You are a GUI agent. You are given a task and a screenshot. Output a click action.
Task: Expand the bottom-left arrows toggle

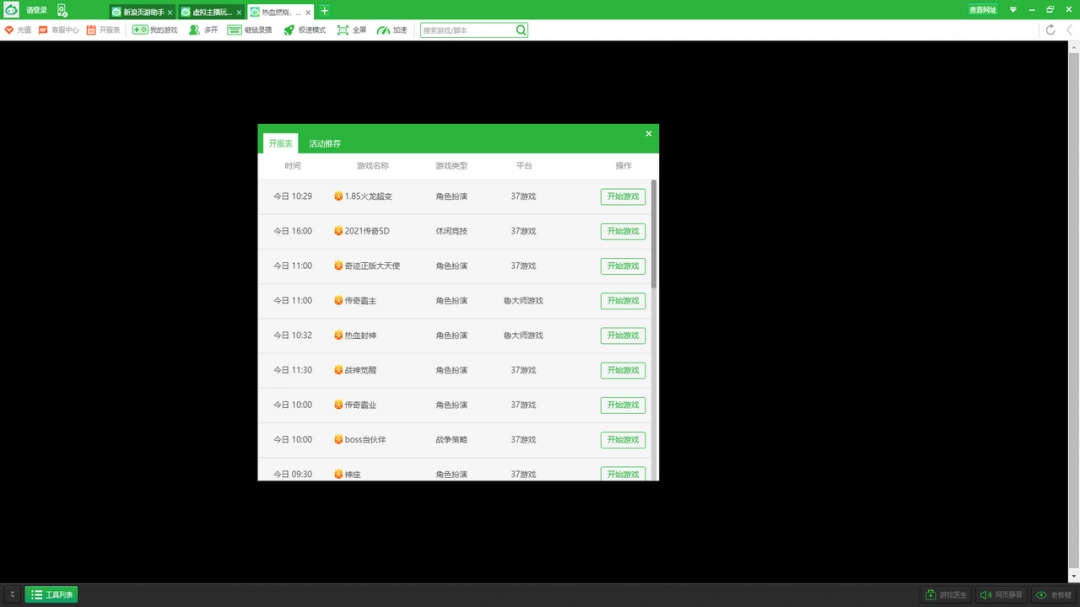tap(12, 595)
